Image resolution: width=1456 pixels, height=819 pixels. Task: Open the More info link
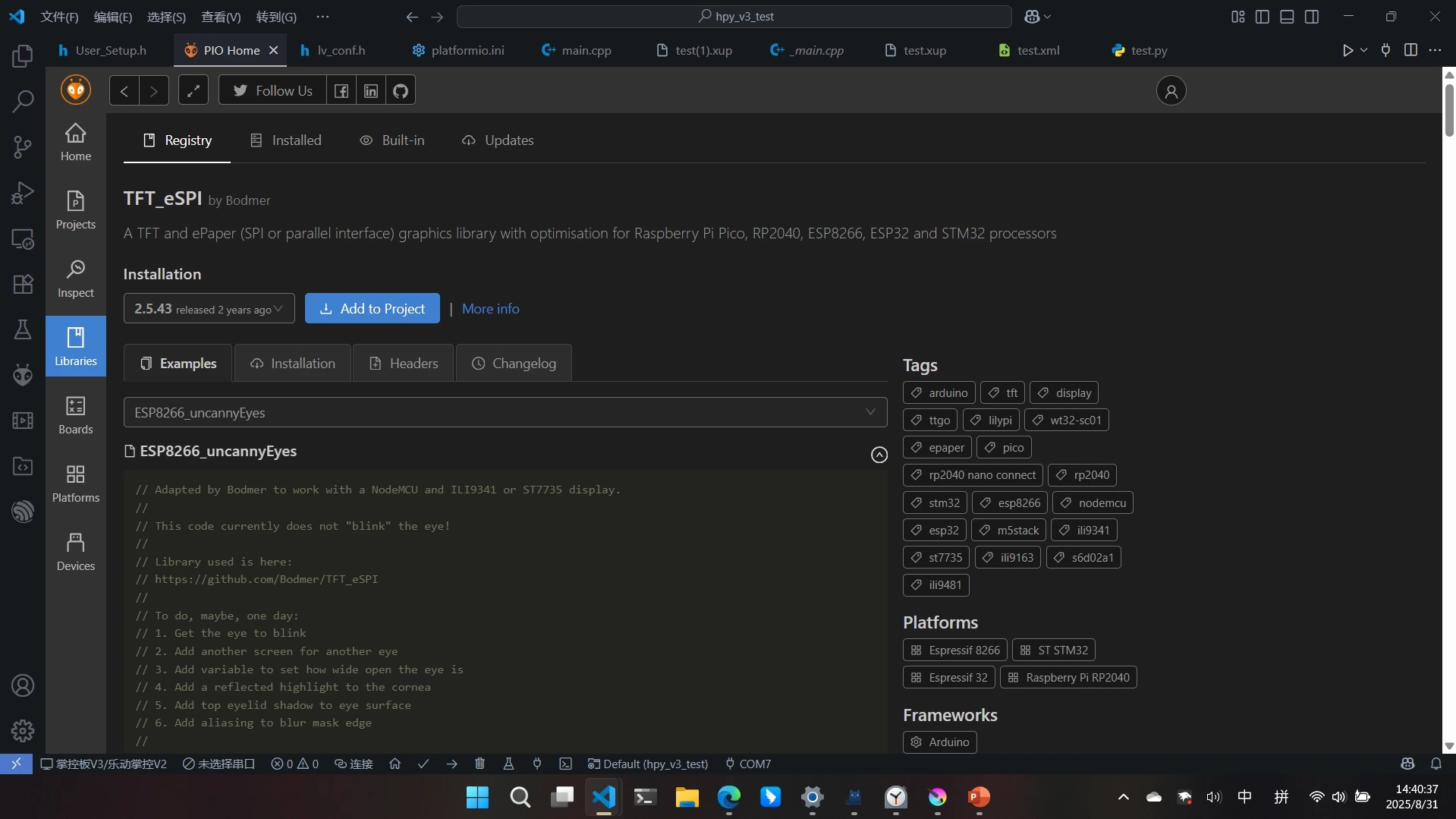(x=490, y=309)
